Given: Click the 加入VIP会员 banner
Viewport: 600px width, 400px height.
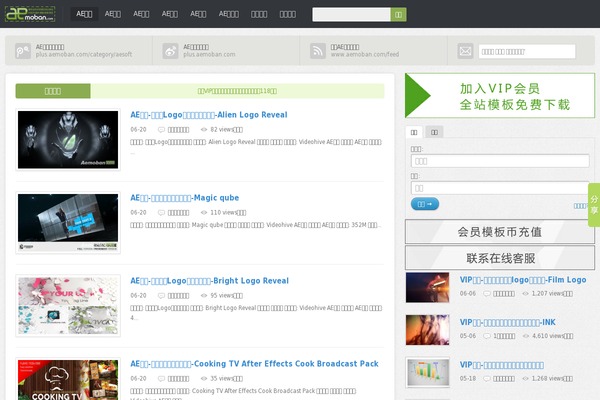Looking at the screenshot, I should click(x=500, y=96).
